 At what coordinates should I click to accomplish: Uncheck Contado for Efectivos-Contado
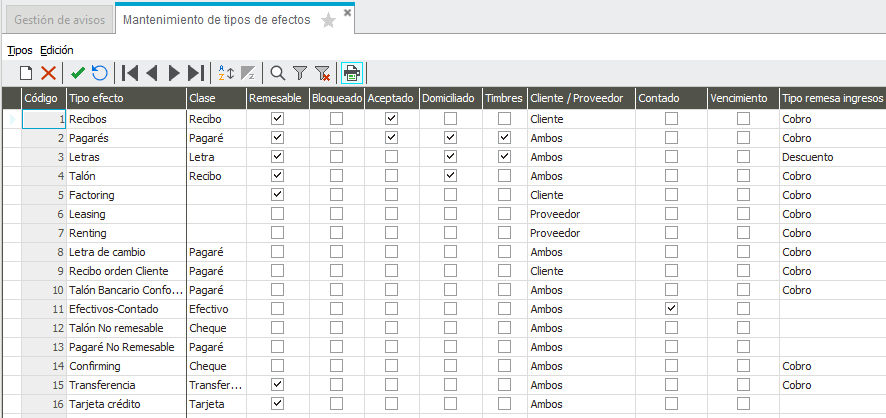point(671,309)
